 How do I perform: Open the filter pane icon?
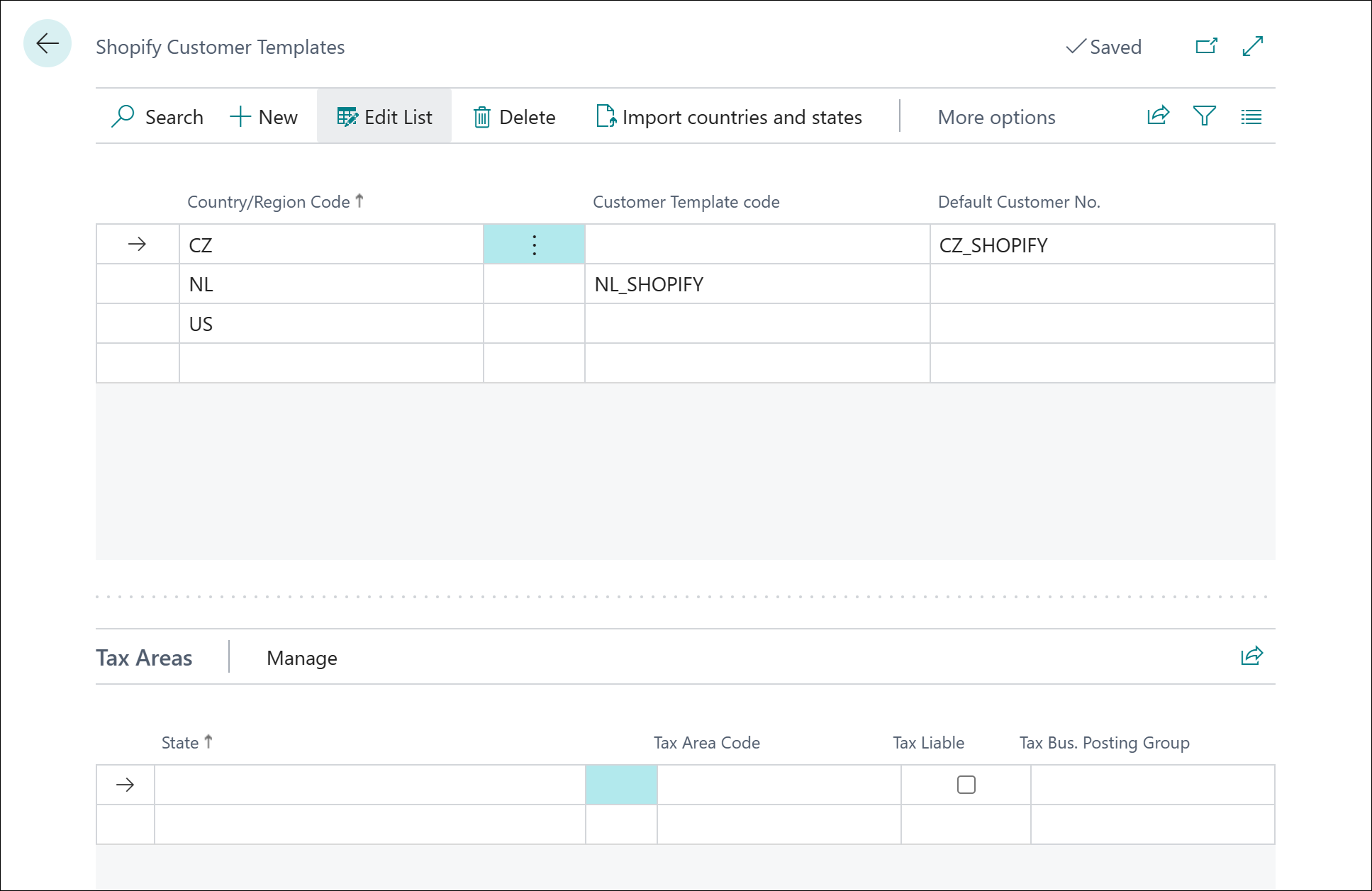[1205, 116]
